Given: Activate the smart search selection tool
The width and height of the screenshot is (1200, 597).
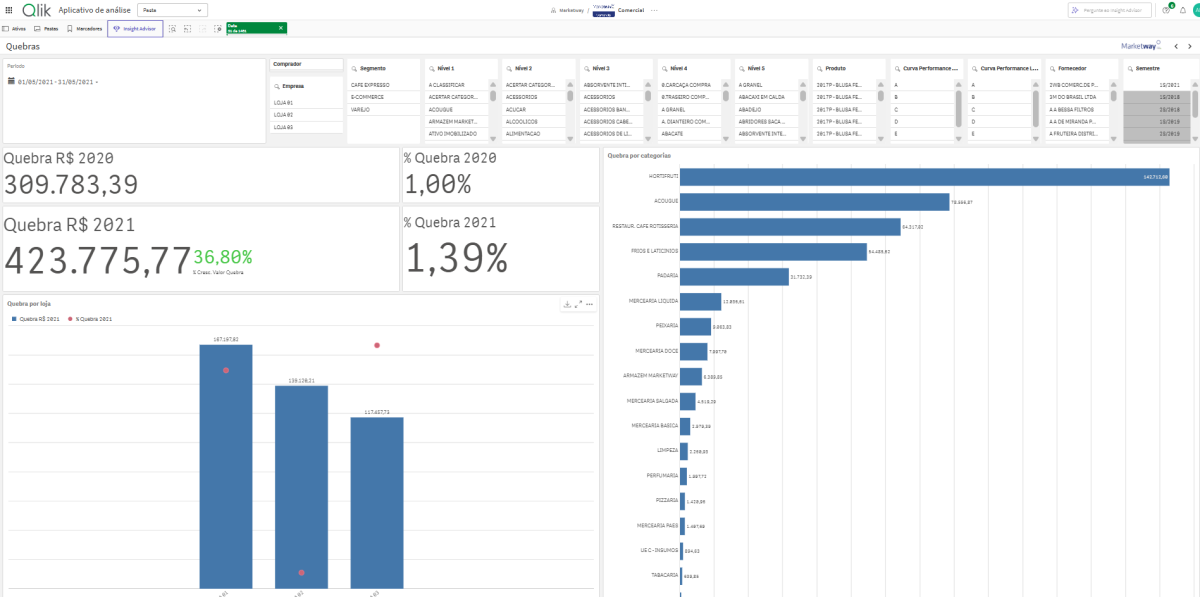Looking at the screenshot, I should pos(173,29).
